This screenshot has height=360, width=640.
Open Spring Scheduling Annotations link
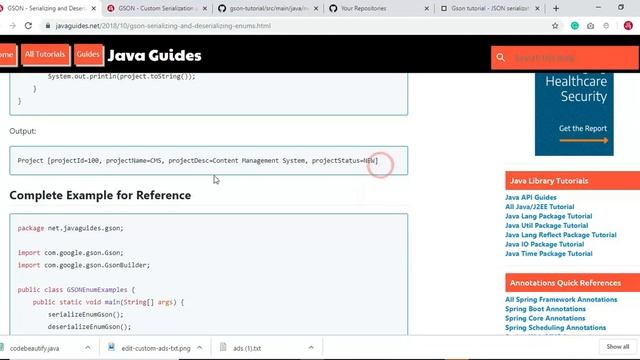pos(556,328)
